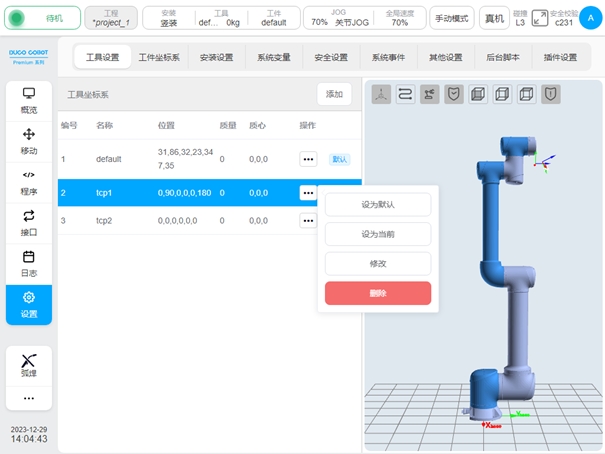
Task: Open the 程序 program sidebar page
Action: [29, 182]
